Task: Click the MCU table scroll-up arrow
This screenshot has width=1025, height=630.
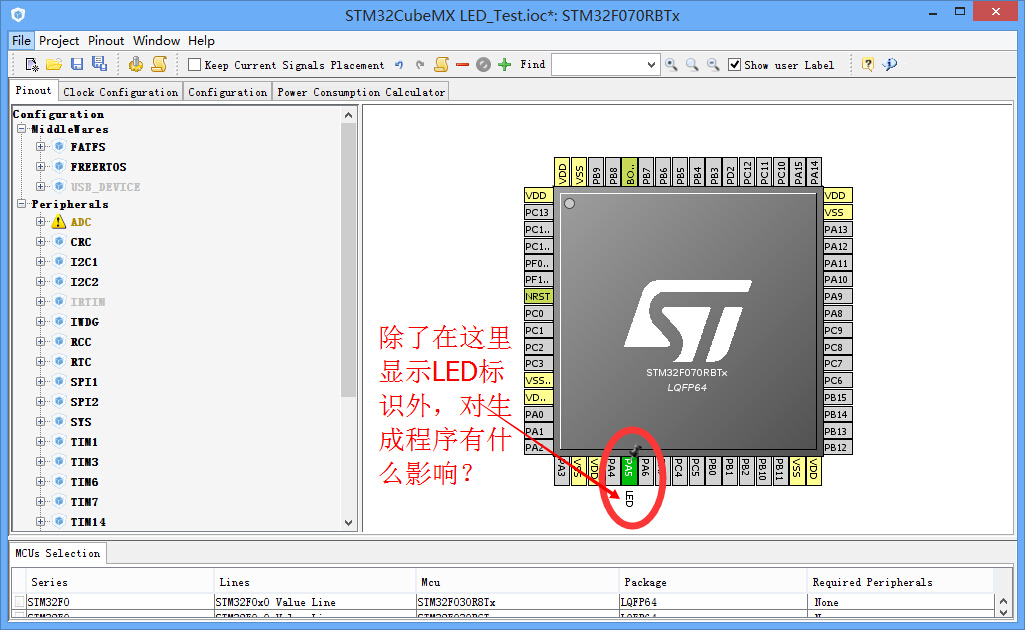Action: coord(1003,601)
